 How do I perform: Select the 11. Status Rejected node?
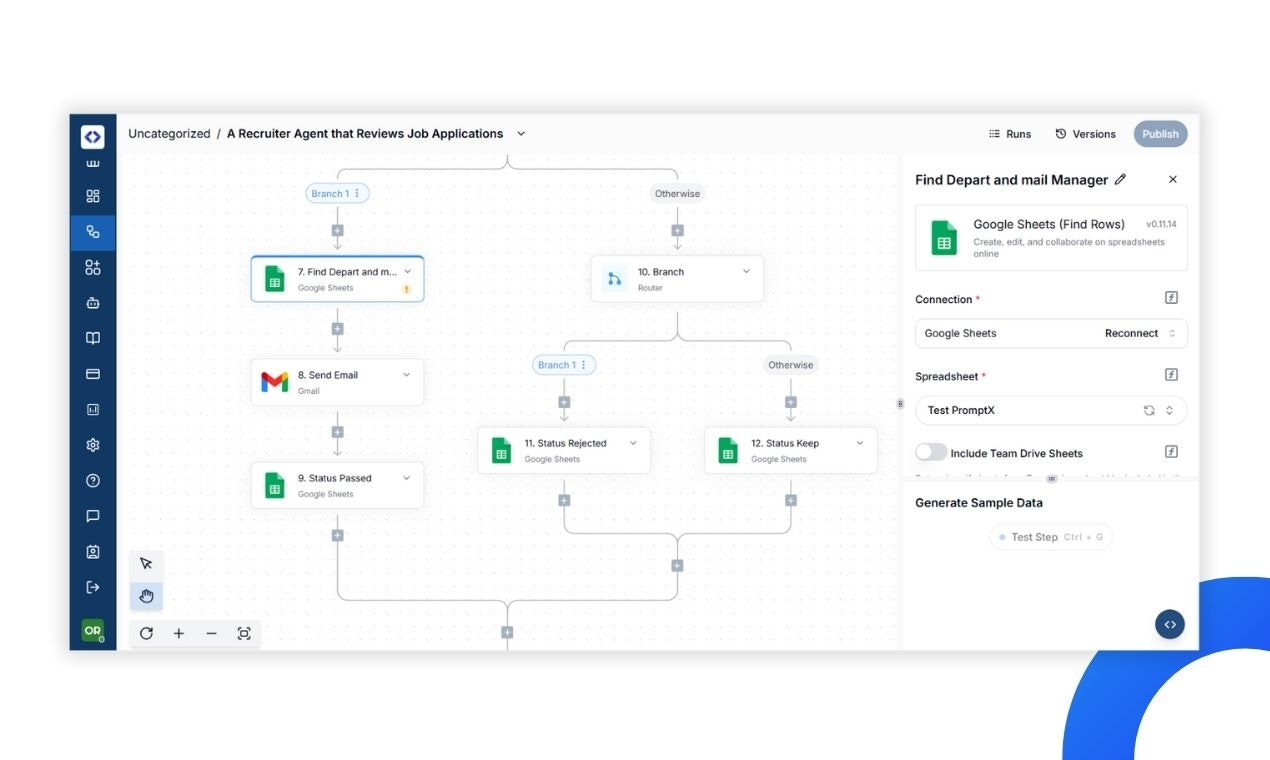(x=564, y=451)
